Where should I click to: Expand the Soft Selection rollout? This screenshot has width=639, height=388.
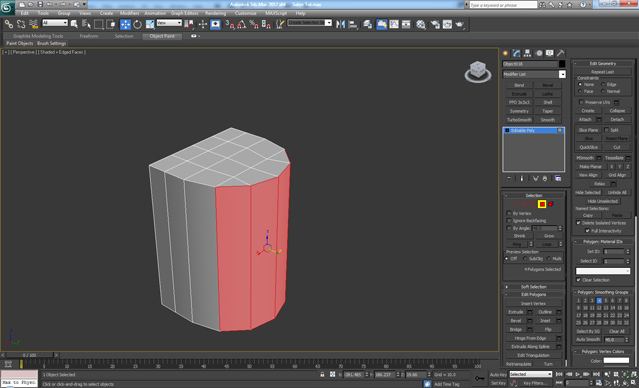(x=533, y=287)
